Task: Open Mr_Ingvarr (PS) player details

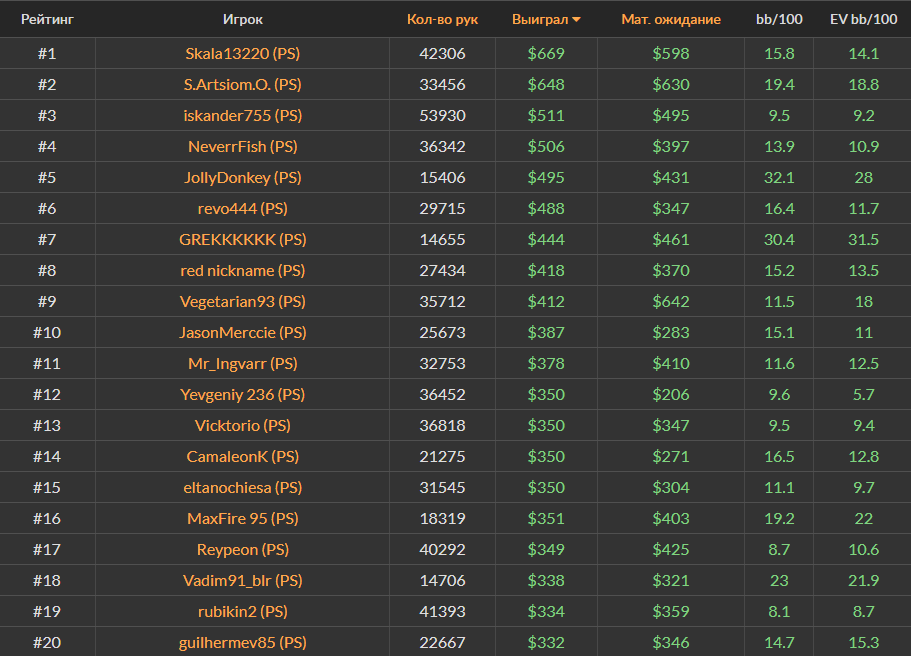Action: coord(243,364)
